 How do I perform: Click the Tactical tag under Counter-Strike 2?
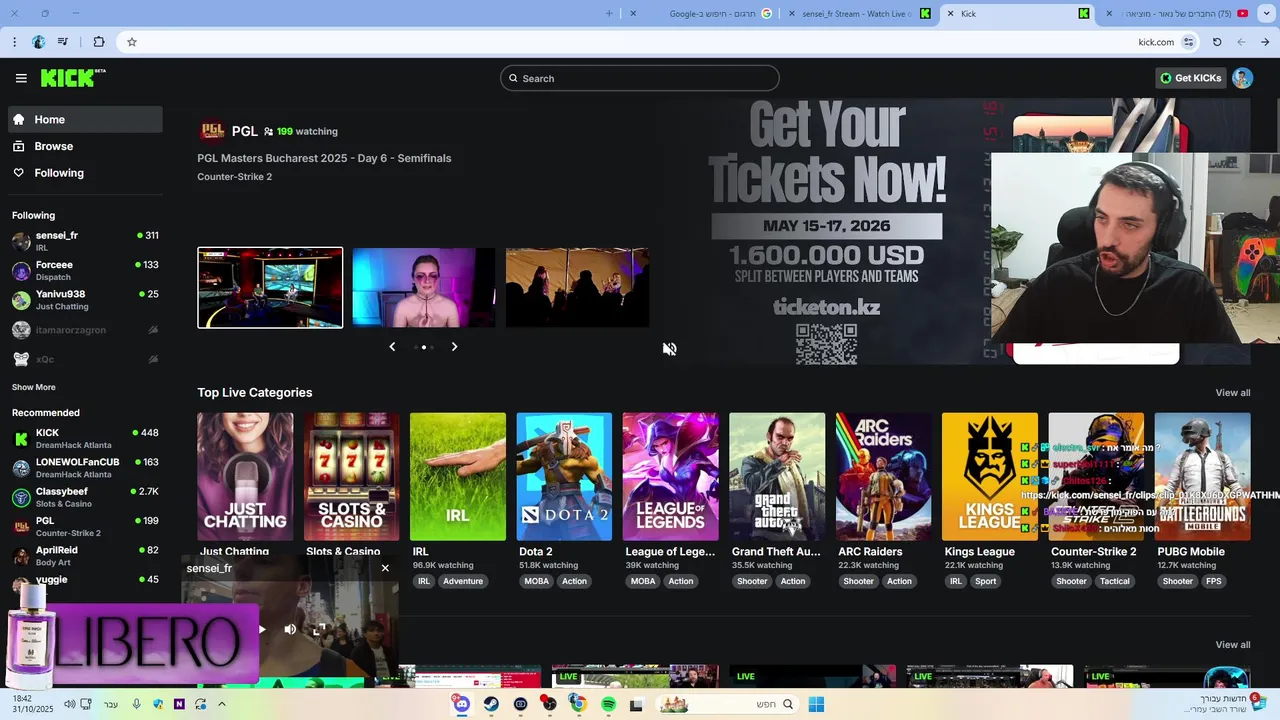(x=1115, y=581)
